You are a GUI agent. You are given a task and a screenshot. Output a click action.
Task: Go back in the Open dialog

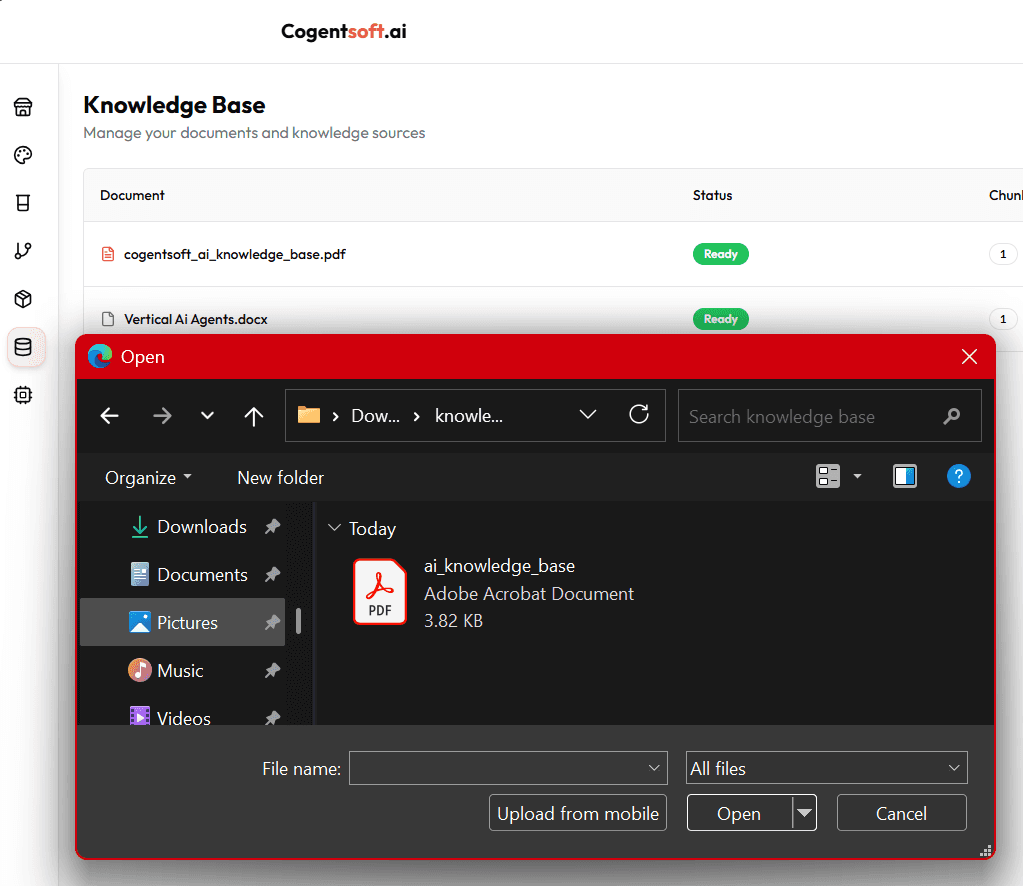click(x=110, y=416)
